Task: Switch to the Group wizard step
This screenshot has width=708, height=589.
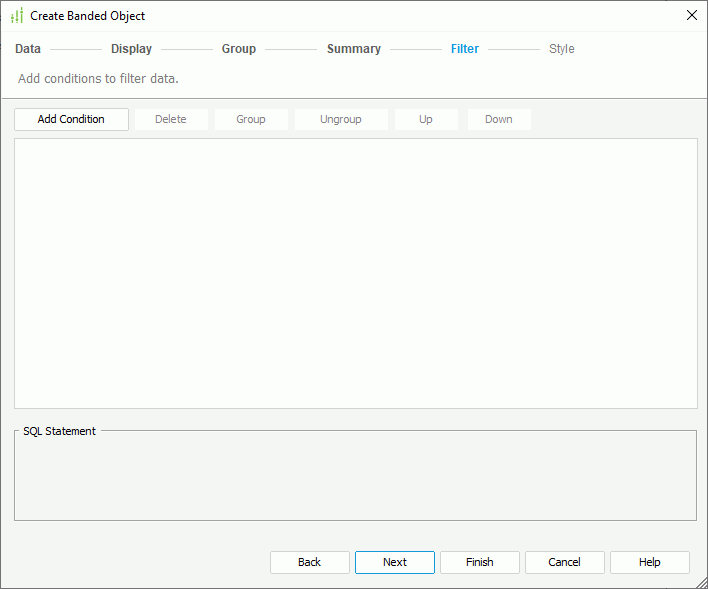Action: pos(239,49)
